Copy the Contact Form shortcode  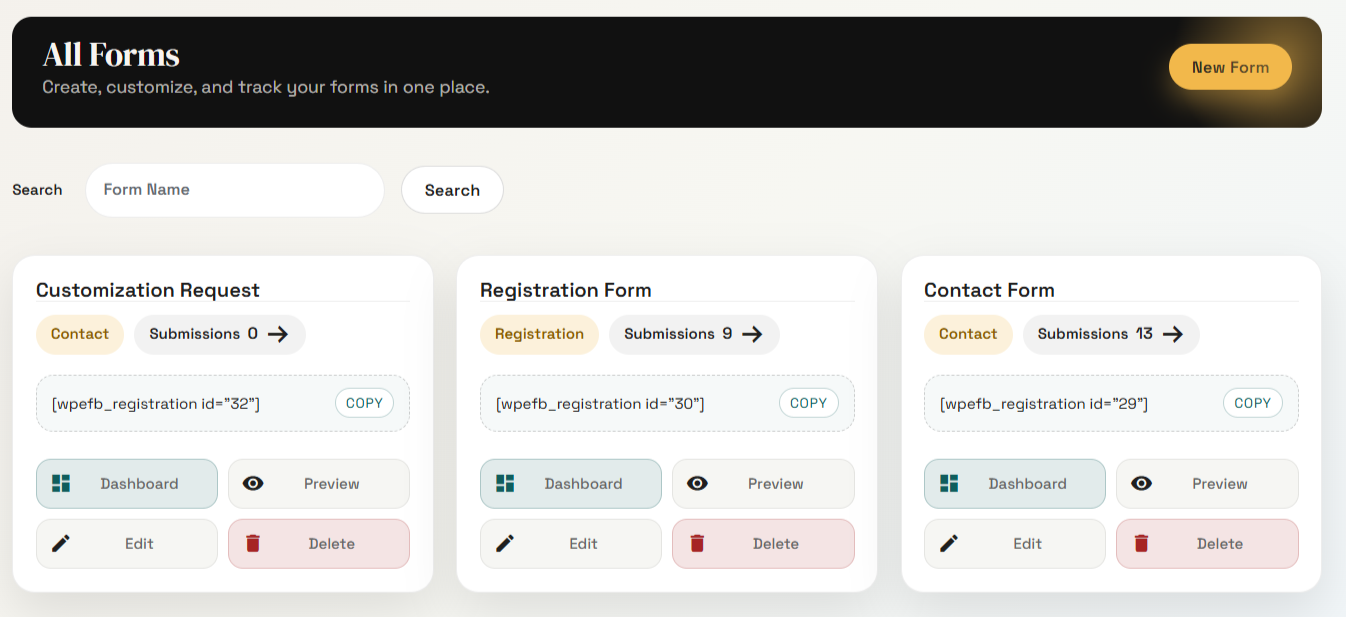click(x=1252, y=403)
